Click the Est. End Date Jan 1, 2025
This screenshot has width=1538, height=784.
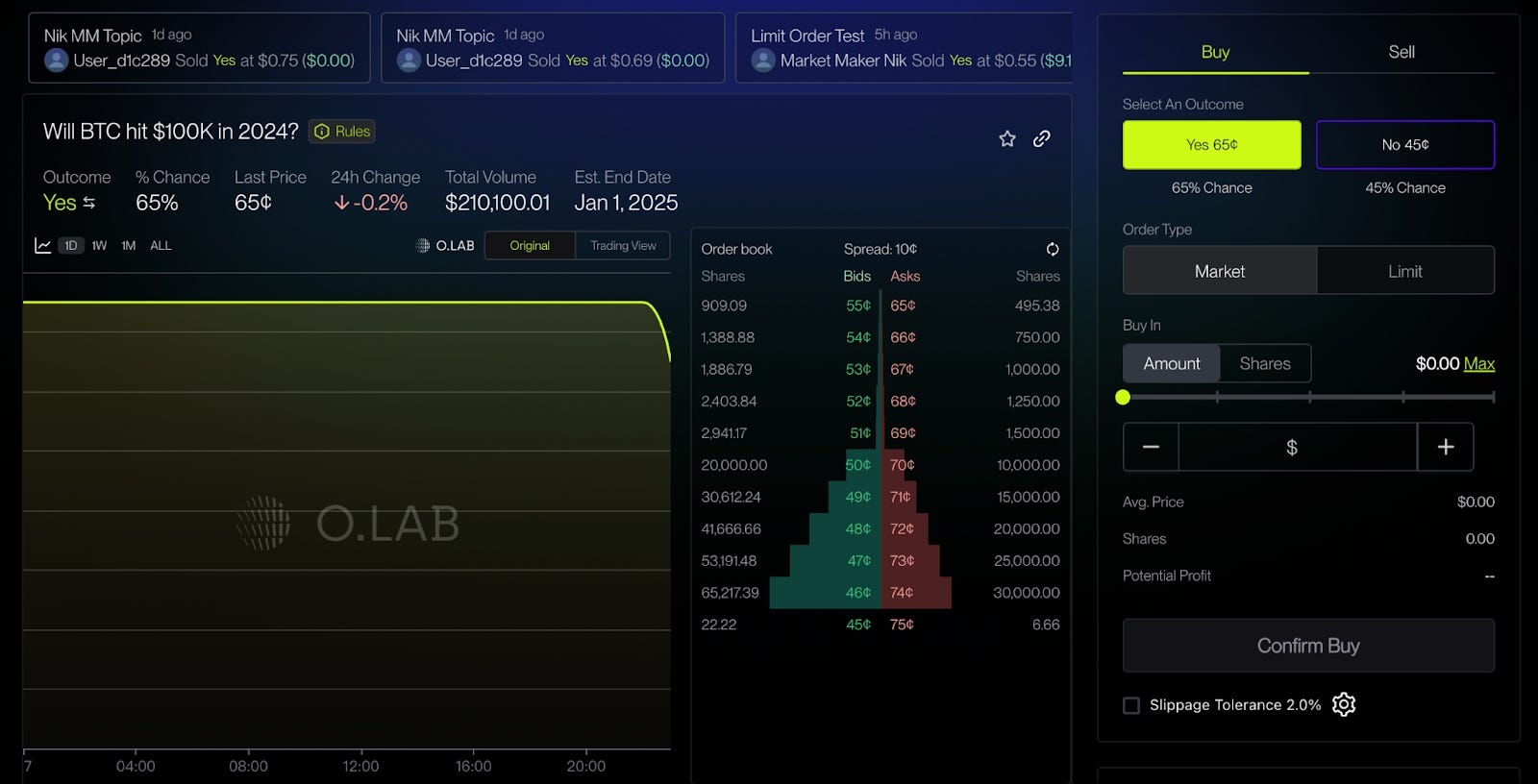click(626, 203)
